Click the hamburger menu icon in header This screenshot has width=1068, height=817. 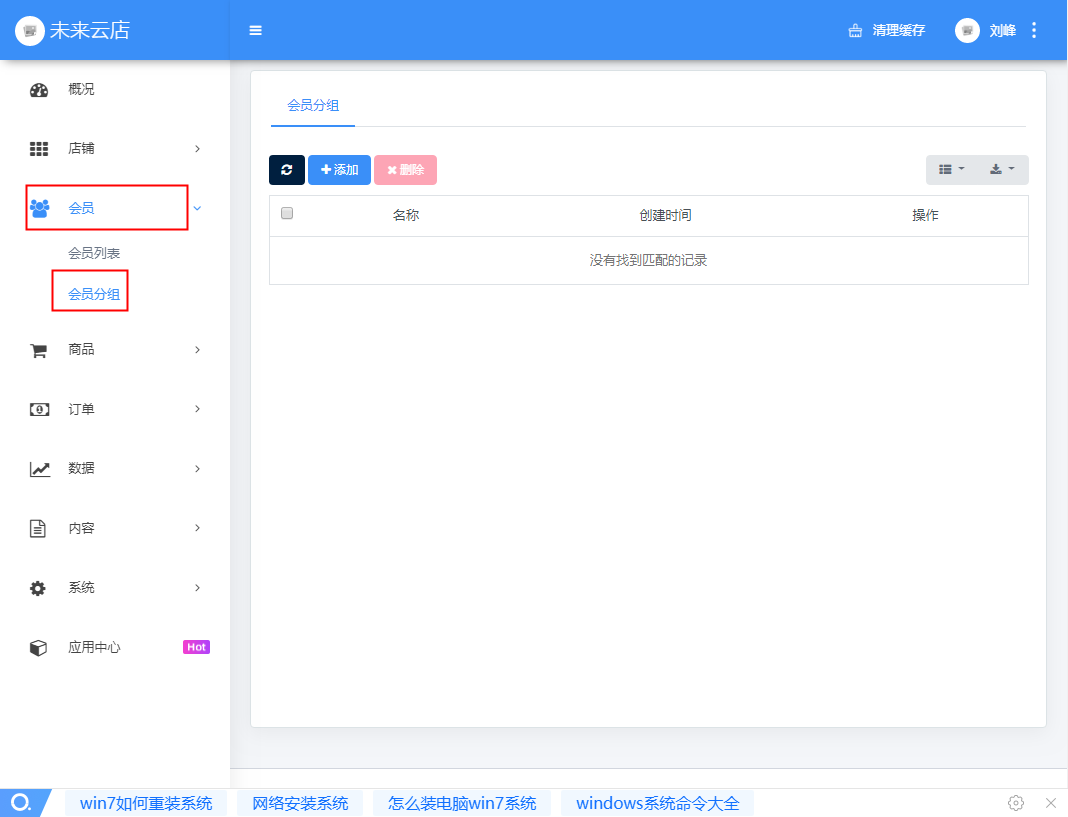[255, 30]
